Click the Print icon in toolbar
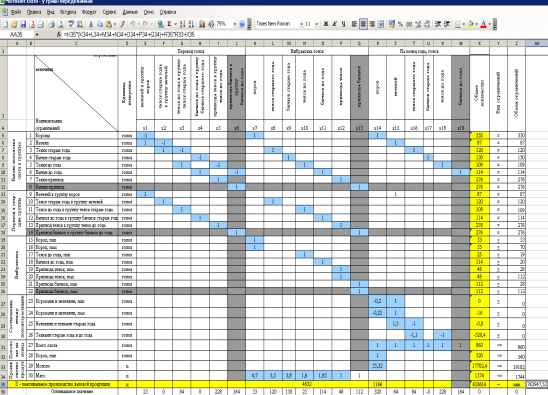548x395 pixels. (51, 24)
